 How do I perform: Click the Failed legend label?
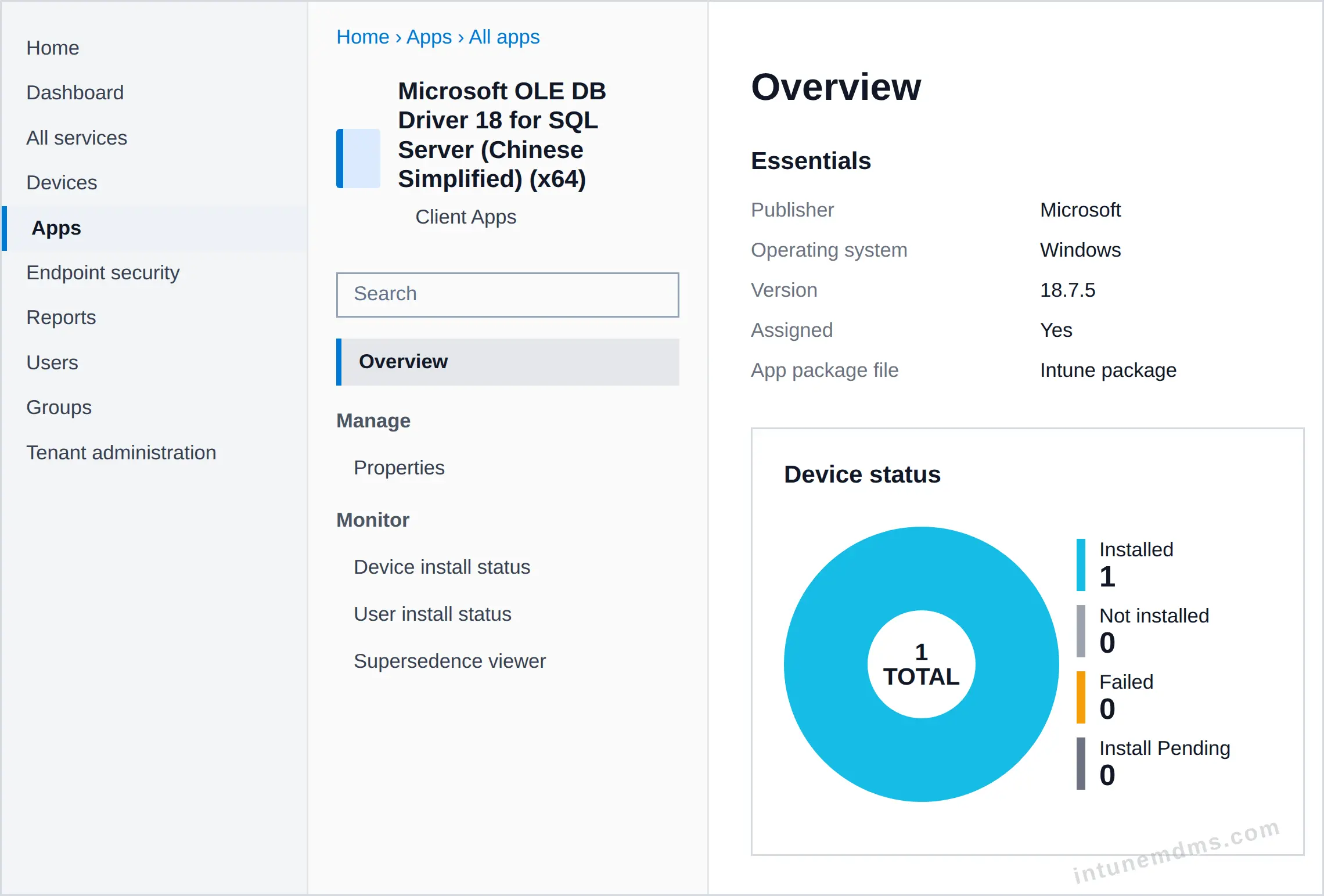click(1126, 682)
